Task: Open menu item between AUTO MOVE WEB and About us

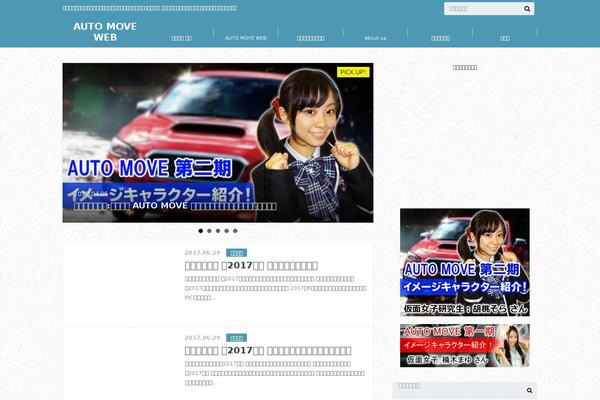Action: 311,38
